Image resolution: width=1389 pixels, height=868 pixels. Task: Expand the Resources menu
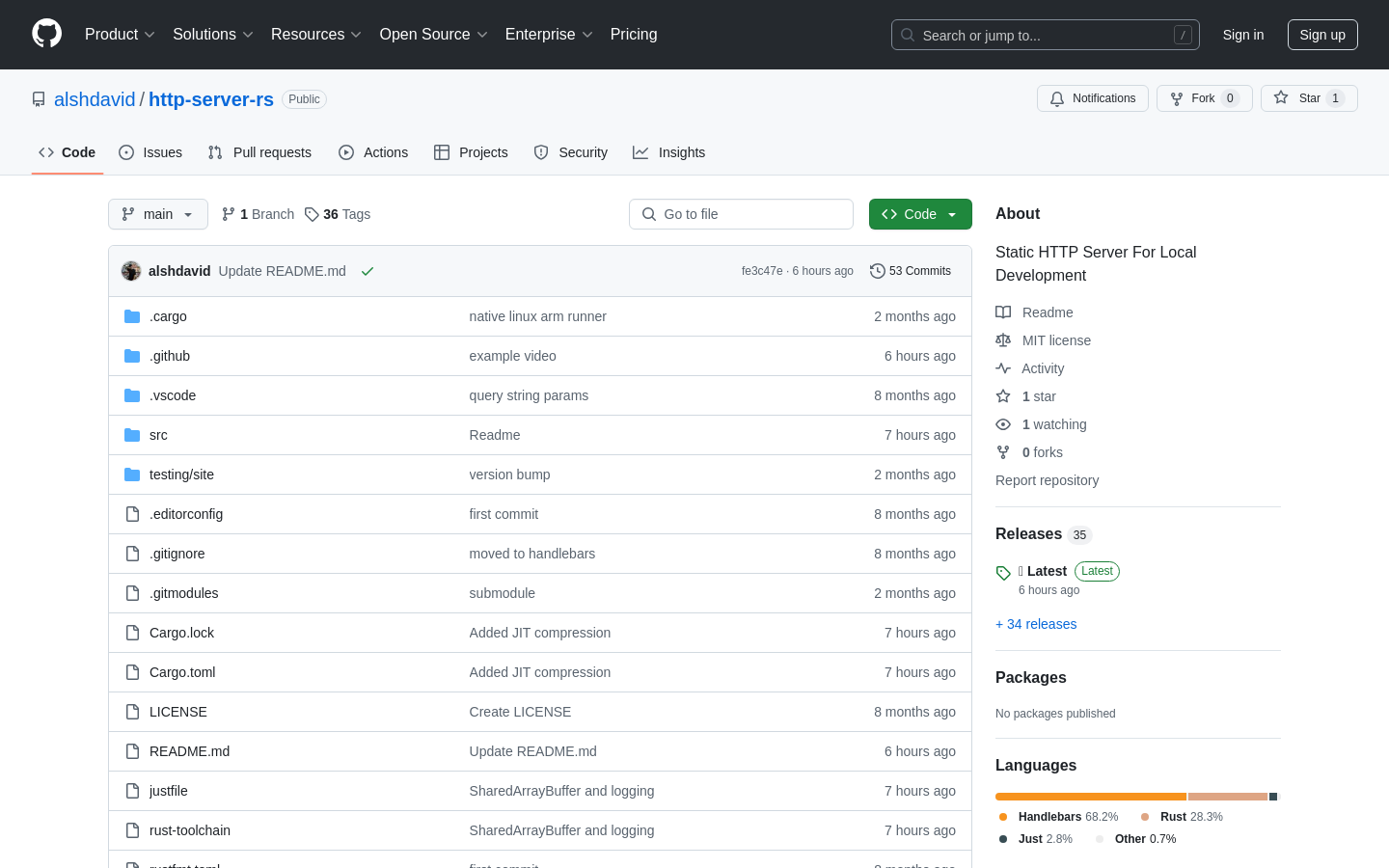coord(316,34)
